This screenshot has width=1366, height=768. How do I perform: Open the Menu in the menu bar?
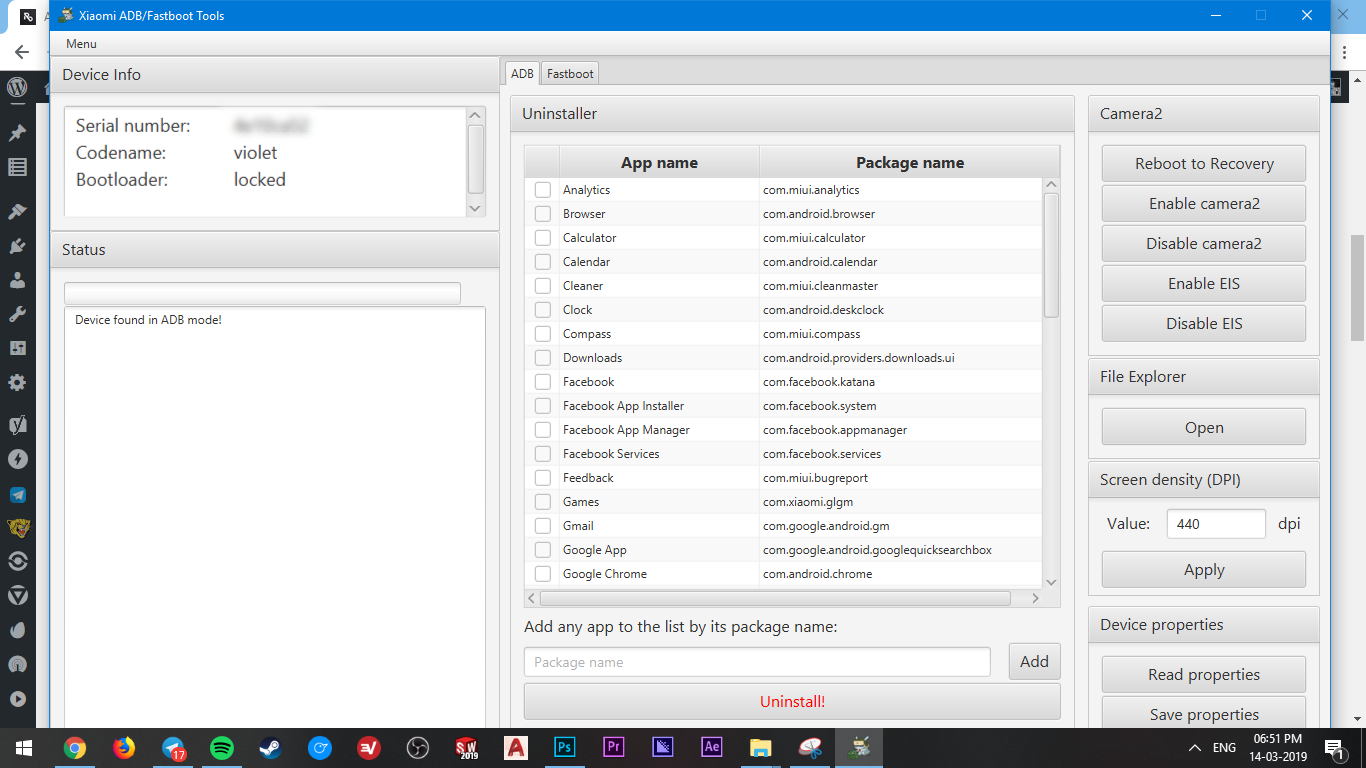[x=81, y=44]
